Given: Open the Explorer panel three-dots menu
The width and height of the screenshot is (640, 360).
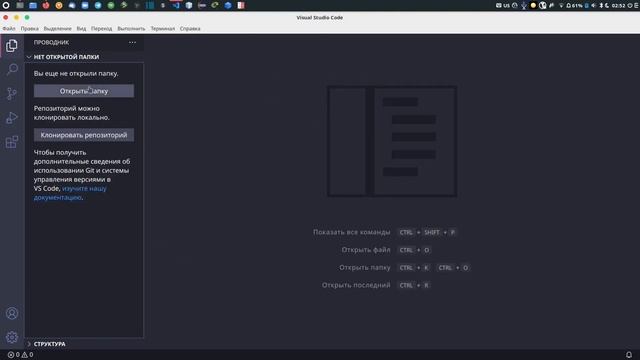Looking at the screenshot, I should (132, 42).
